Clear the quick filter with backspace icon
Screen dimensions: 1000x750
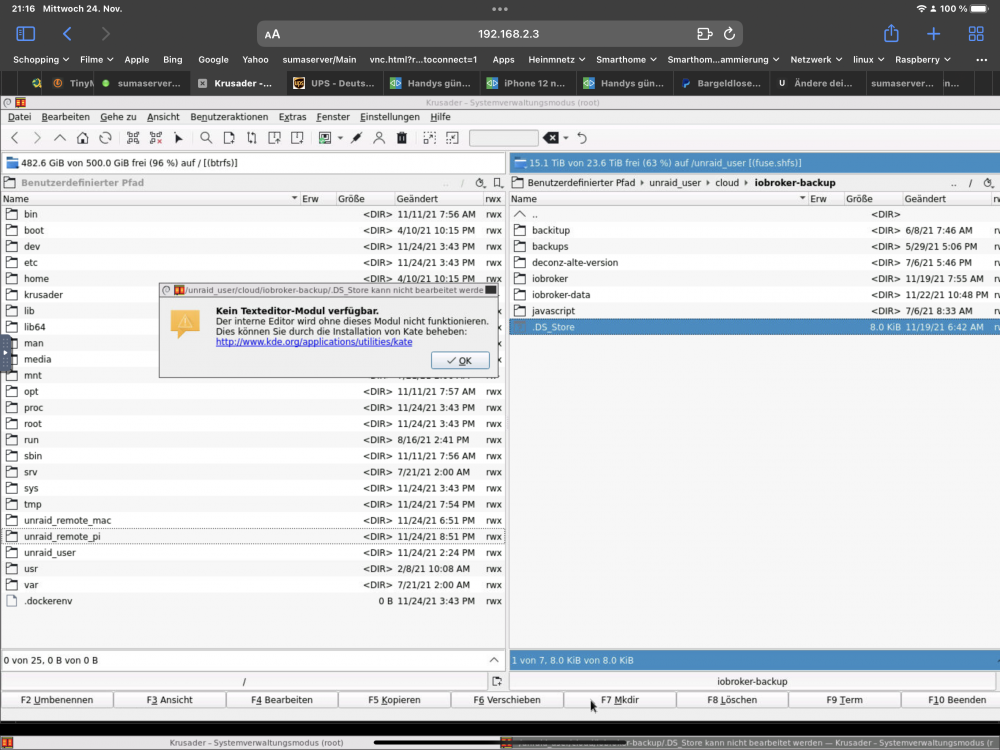tap(551, 138)
